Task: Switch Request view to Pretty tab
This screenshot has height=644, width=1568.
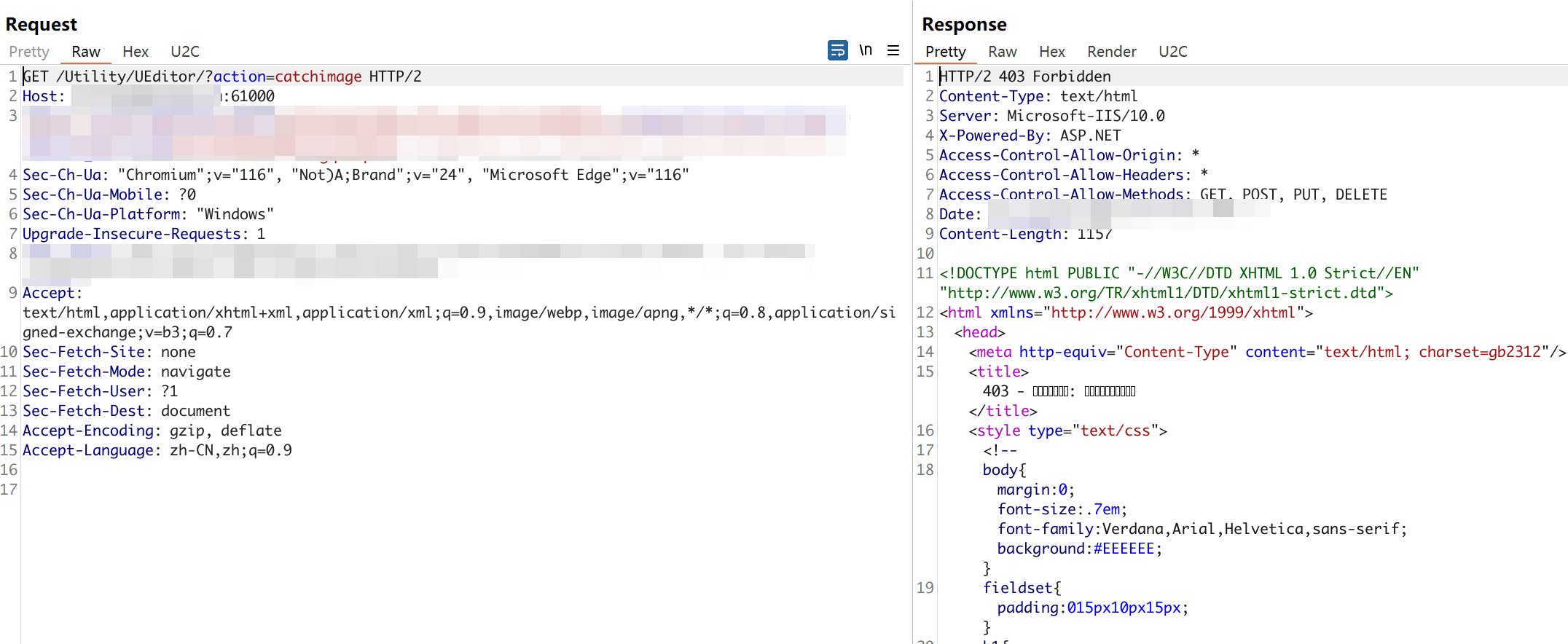Action: (x=29, y=52)
